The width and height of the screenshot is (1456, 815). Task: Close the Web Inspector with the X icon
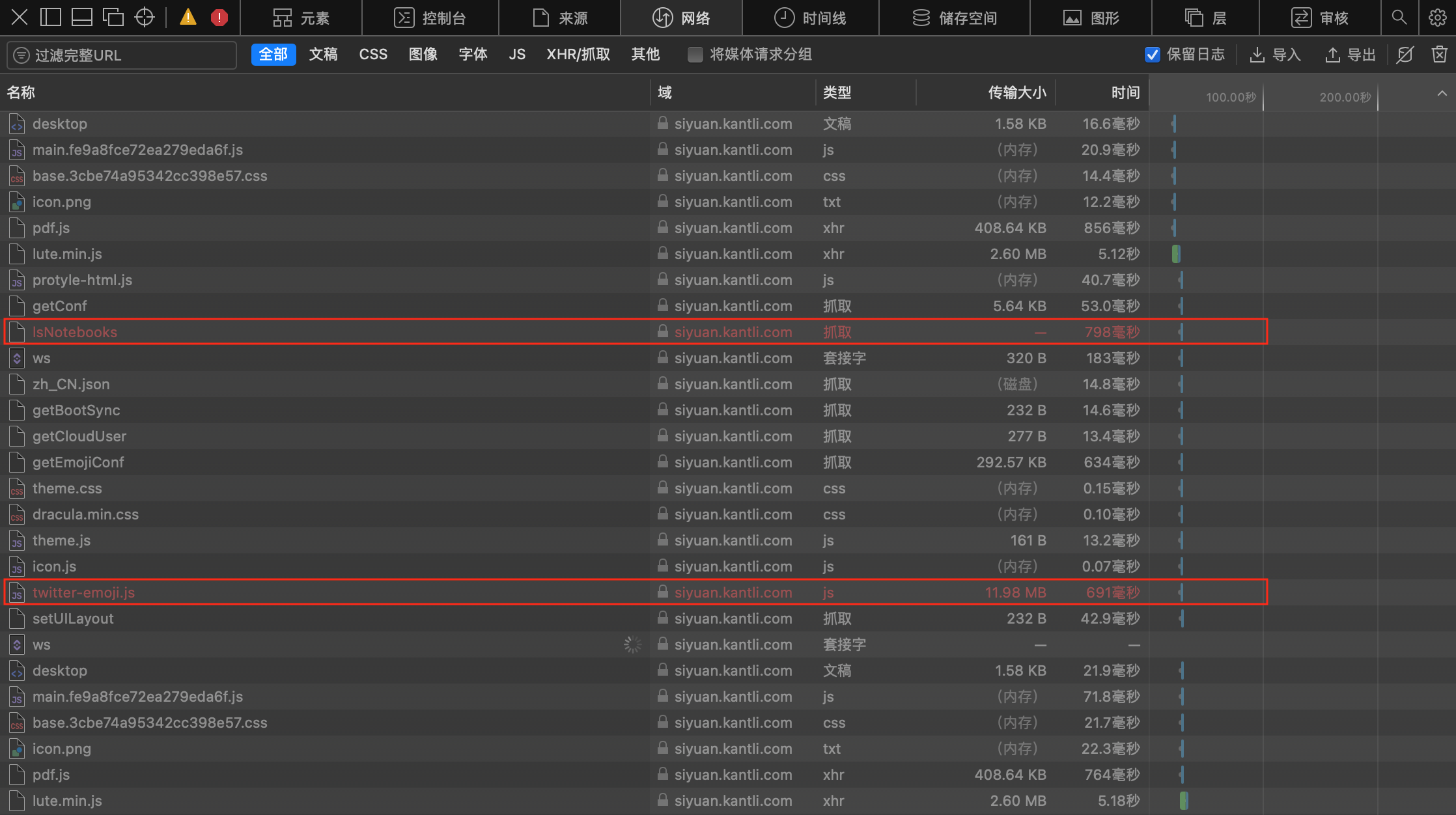[20, 18]
